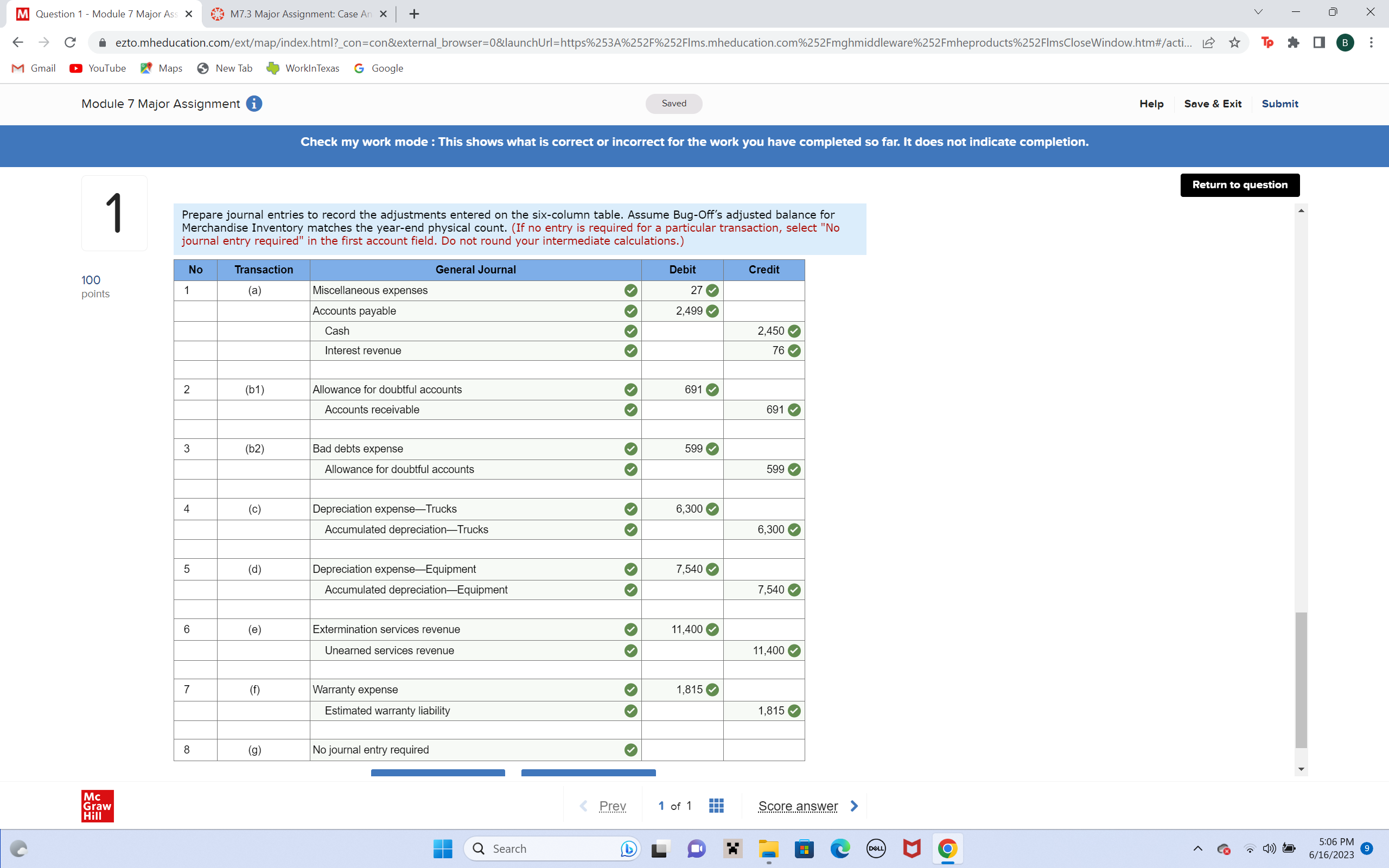
Task: Click the next arrow beside Score answer
Action: pyautogui.click(x=854, y=806)
